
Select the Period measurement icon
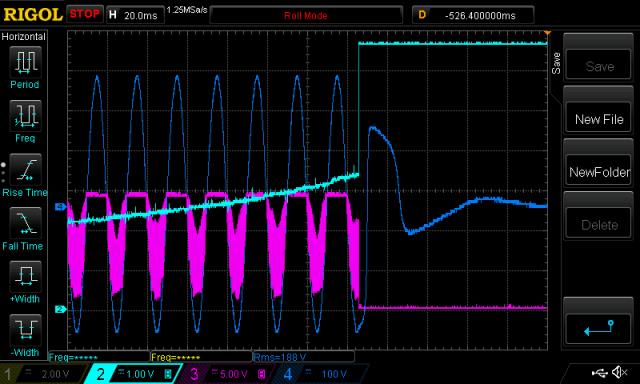point(25,62)
